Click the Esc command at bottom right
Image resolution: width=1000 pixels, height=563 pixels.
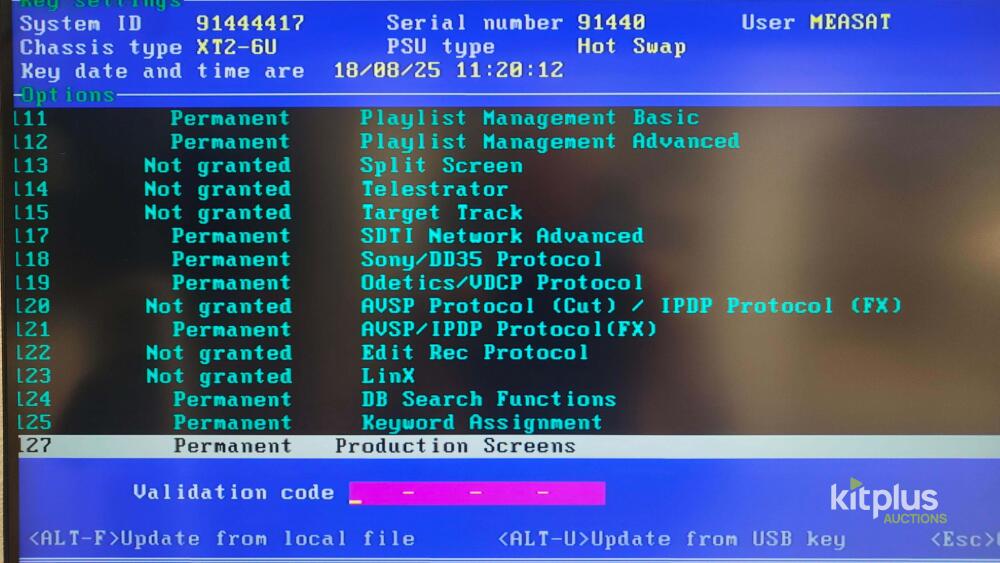click(964, 540)
